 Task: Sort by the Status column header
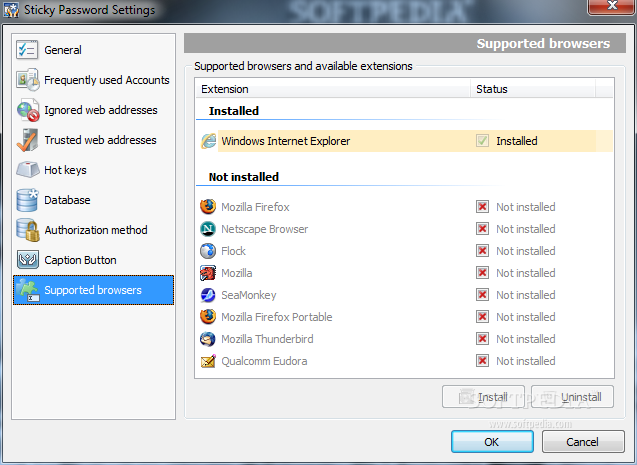(x=533, y=89)
